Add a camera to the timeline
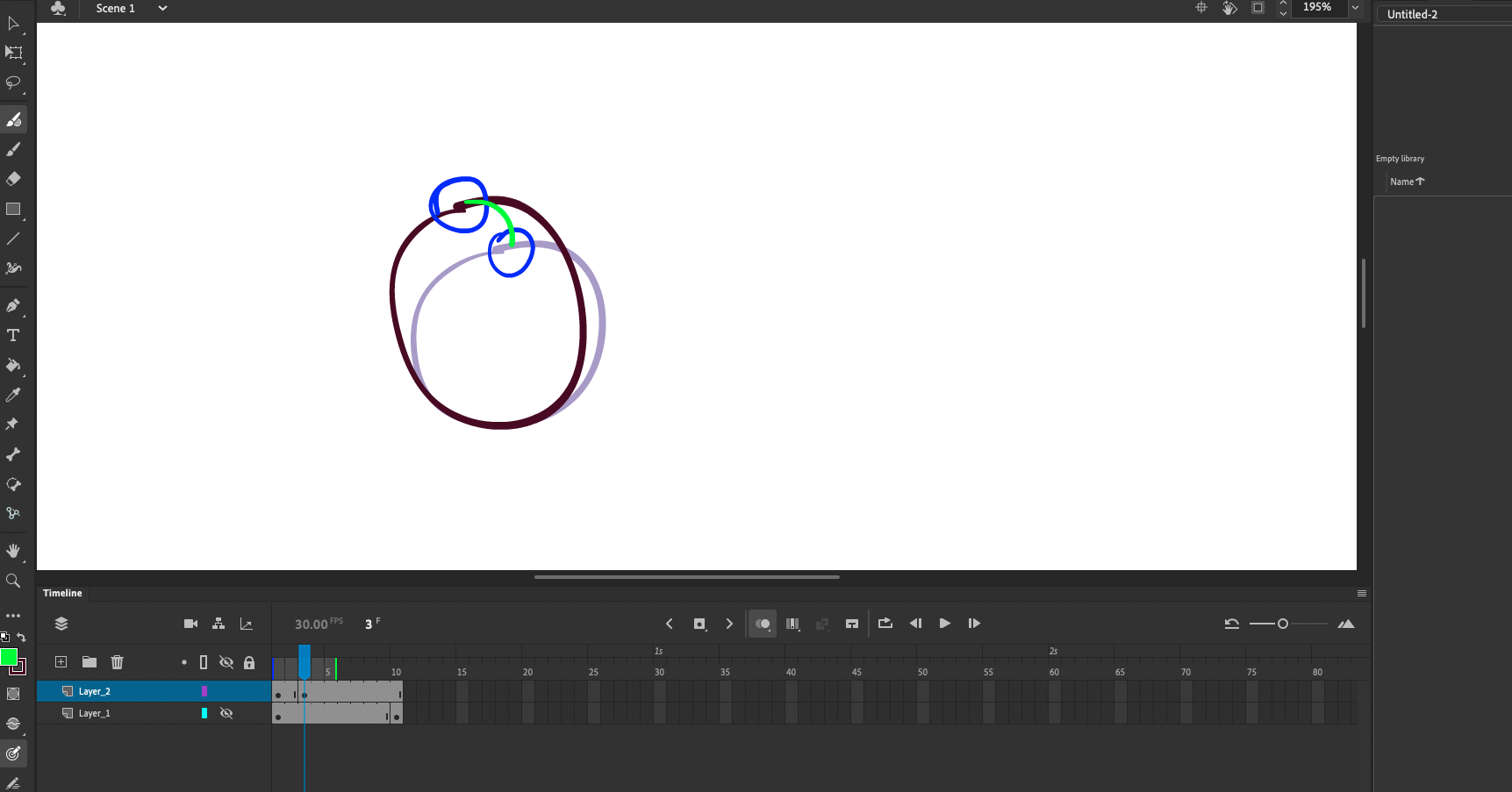1512x792 pixels. [190, 624]
